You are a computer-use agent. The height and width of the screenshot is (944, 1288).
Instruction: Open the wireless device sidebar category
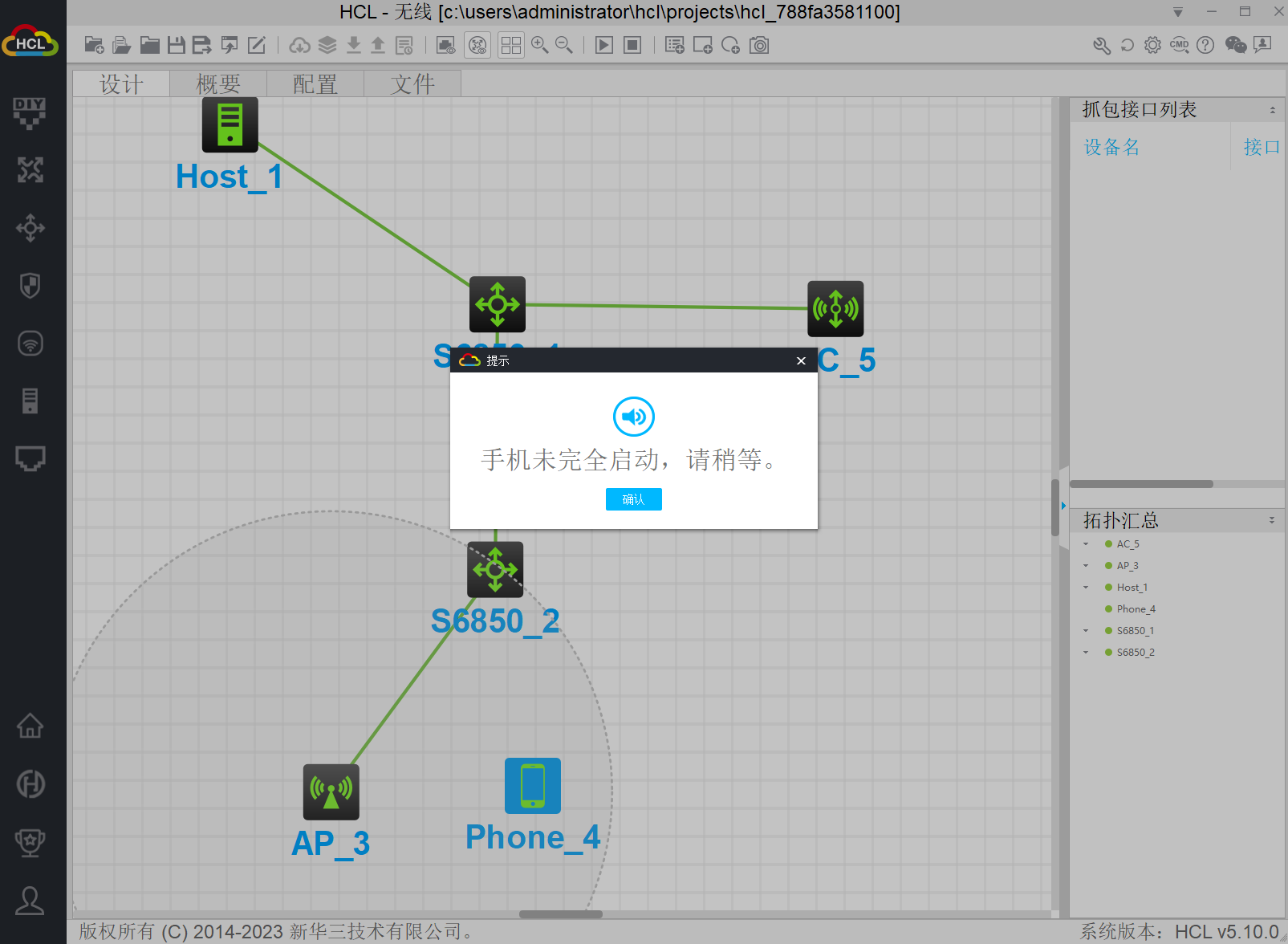[30, 344]
